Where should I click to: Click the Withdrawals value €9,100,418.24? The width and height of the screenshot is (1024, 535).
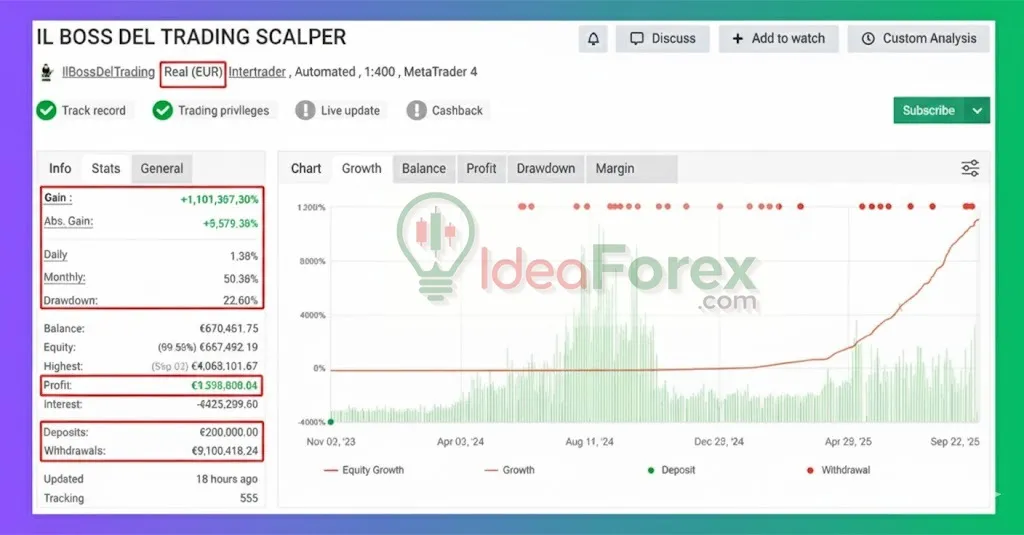(x=225, y=451)
